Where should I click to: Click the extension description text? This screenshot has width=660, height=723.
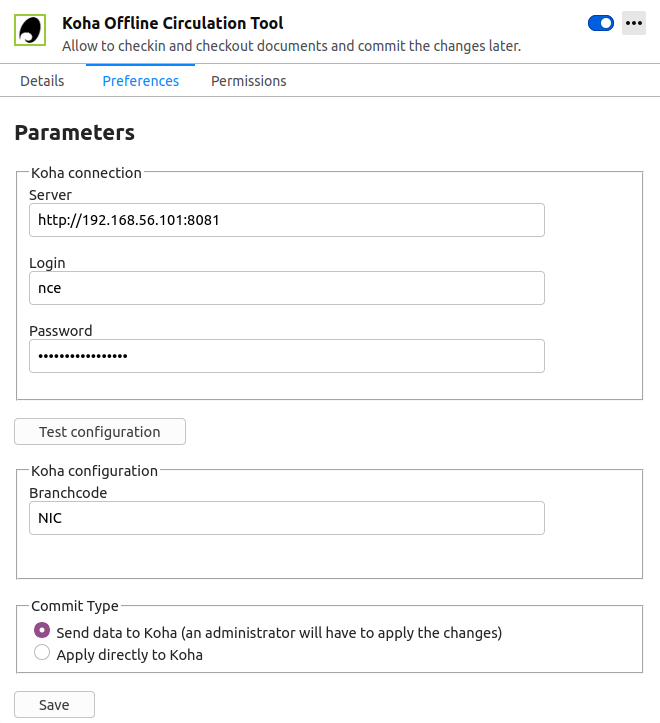(x=291, y=46)
